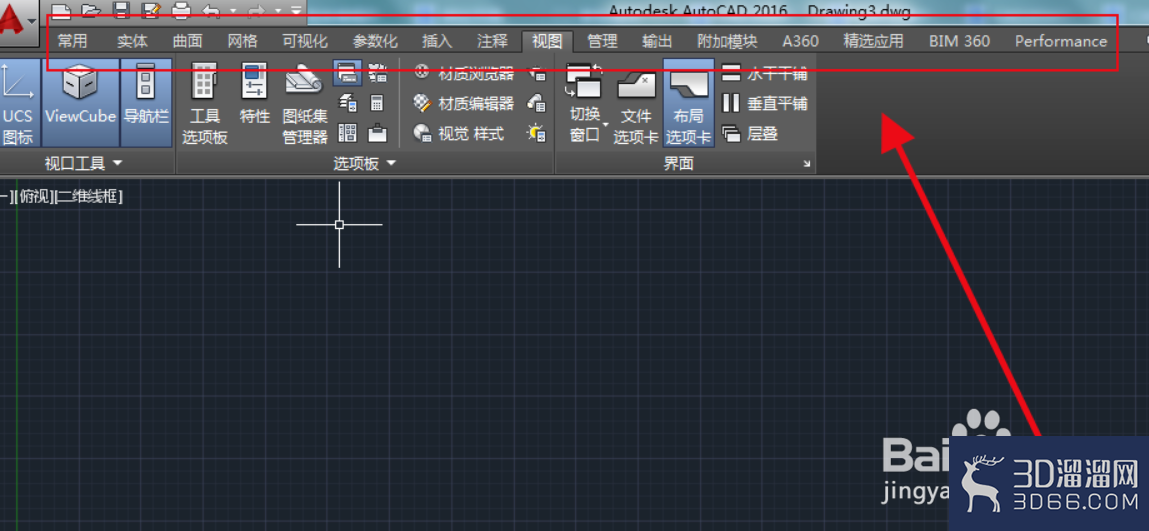Toggle the 导航栏 navigation bar button
Screen dimensions: 1149x531
pyautogui.click(x=145, y=103)
